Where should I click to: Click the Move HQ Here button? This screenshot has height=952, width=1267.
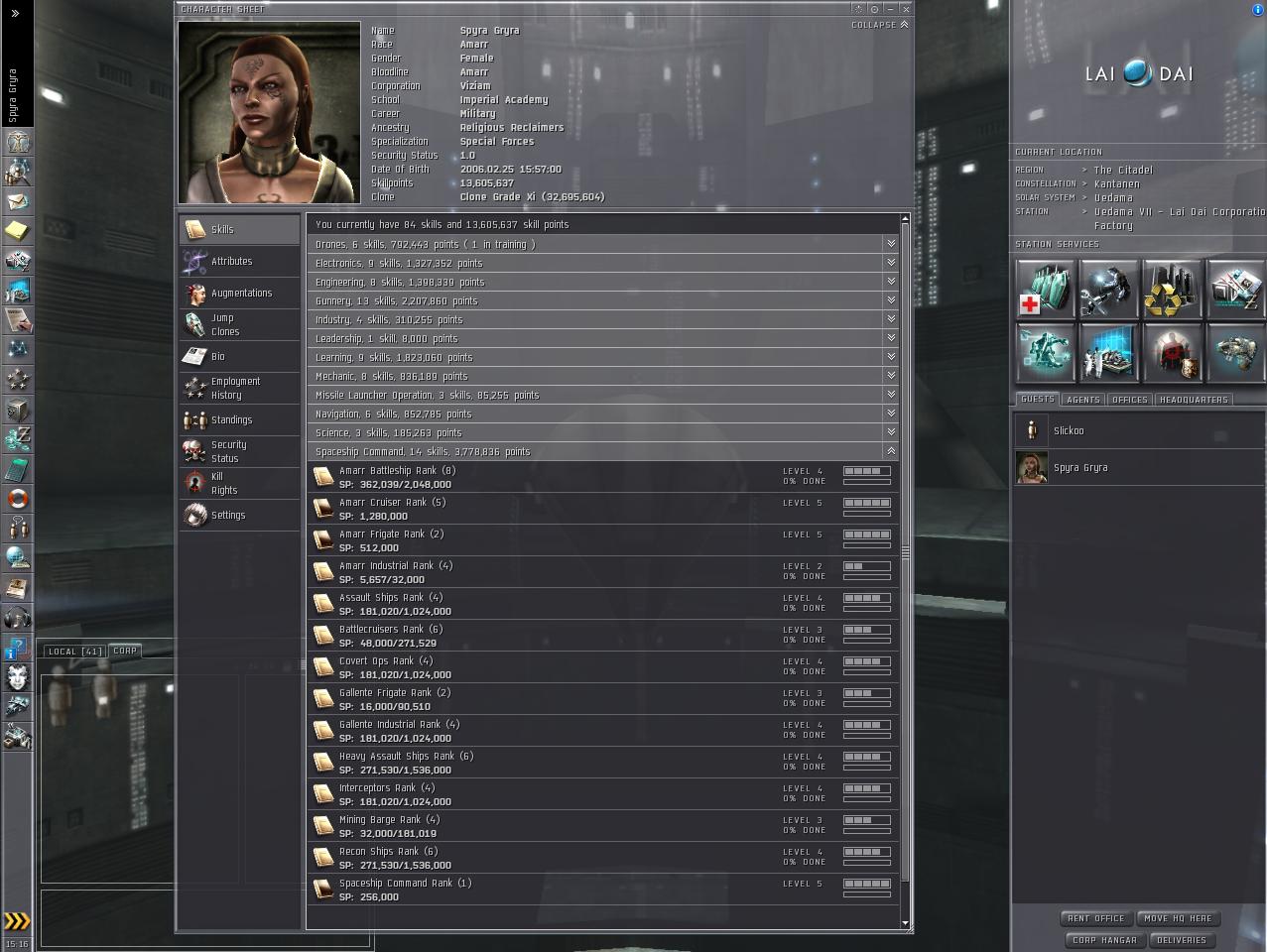tap(1178, 918)
